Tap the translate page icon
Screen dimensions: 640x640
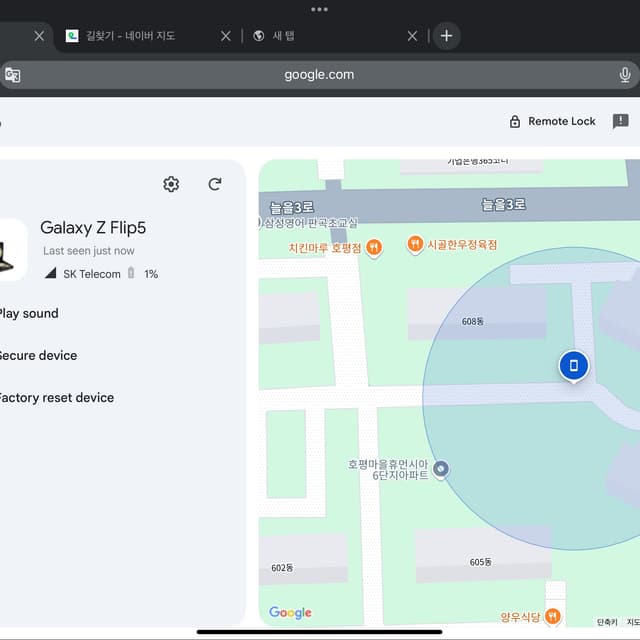pos(13,75)
